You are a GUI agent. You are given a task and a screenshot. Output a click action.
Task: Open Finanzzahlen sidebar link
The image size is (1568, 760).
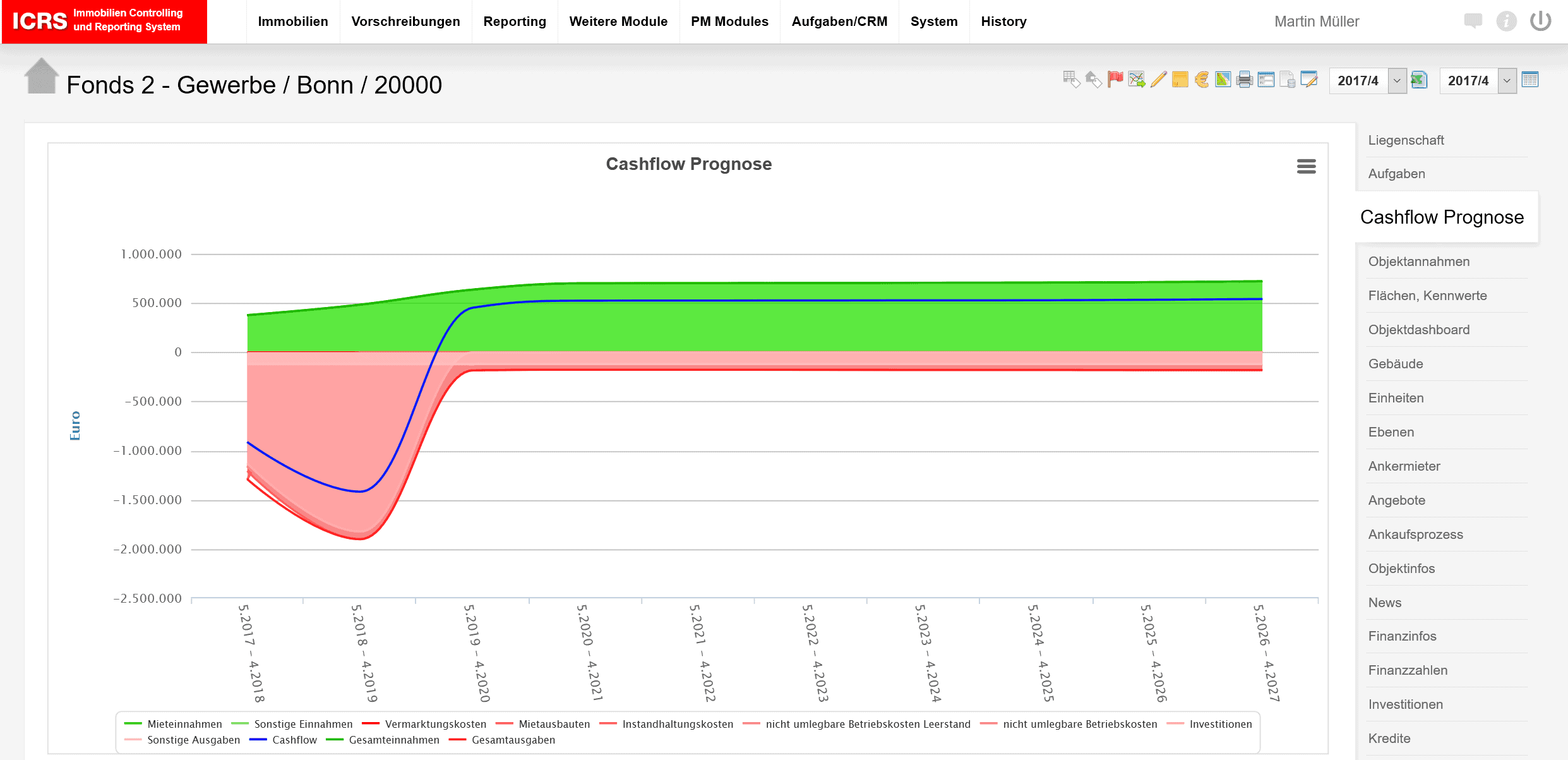1408,670
